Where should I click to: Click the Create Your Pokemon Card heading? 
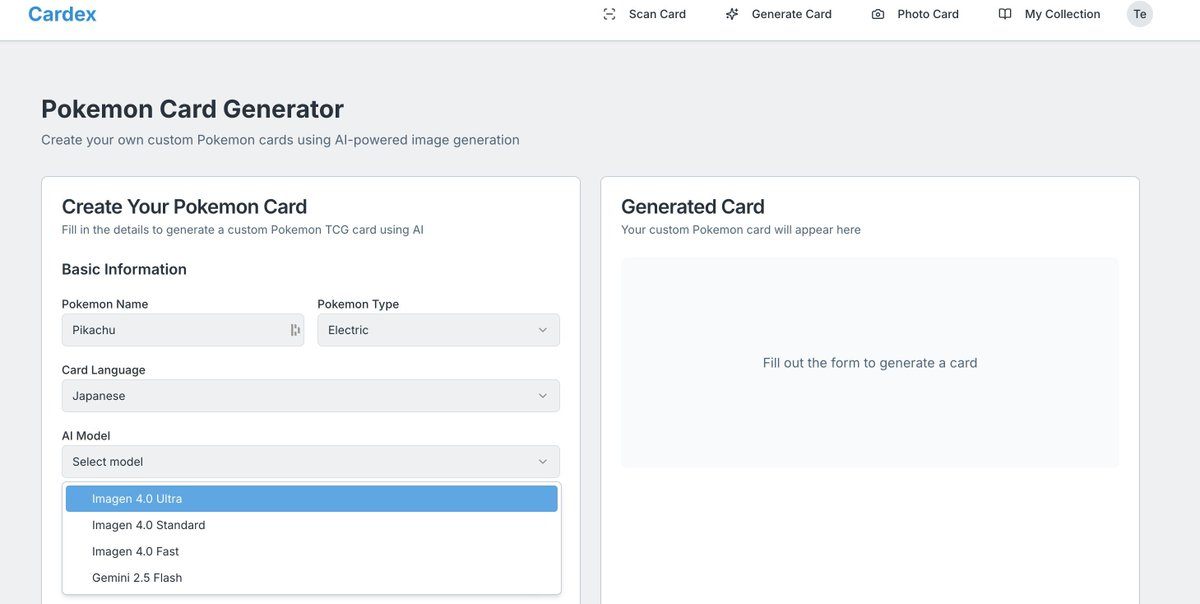(x=184, y=207)
